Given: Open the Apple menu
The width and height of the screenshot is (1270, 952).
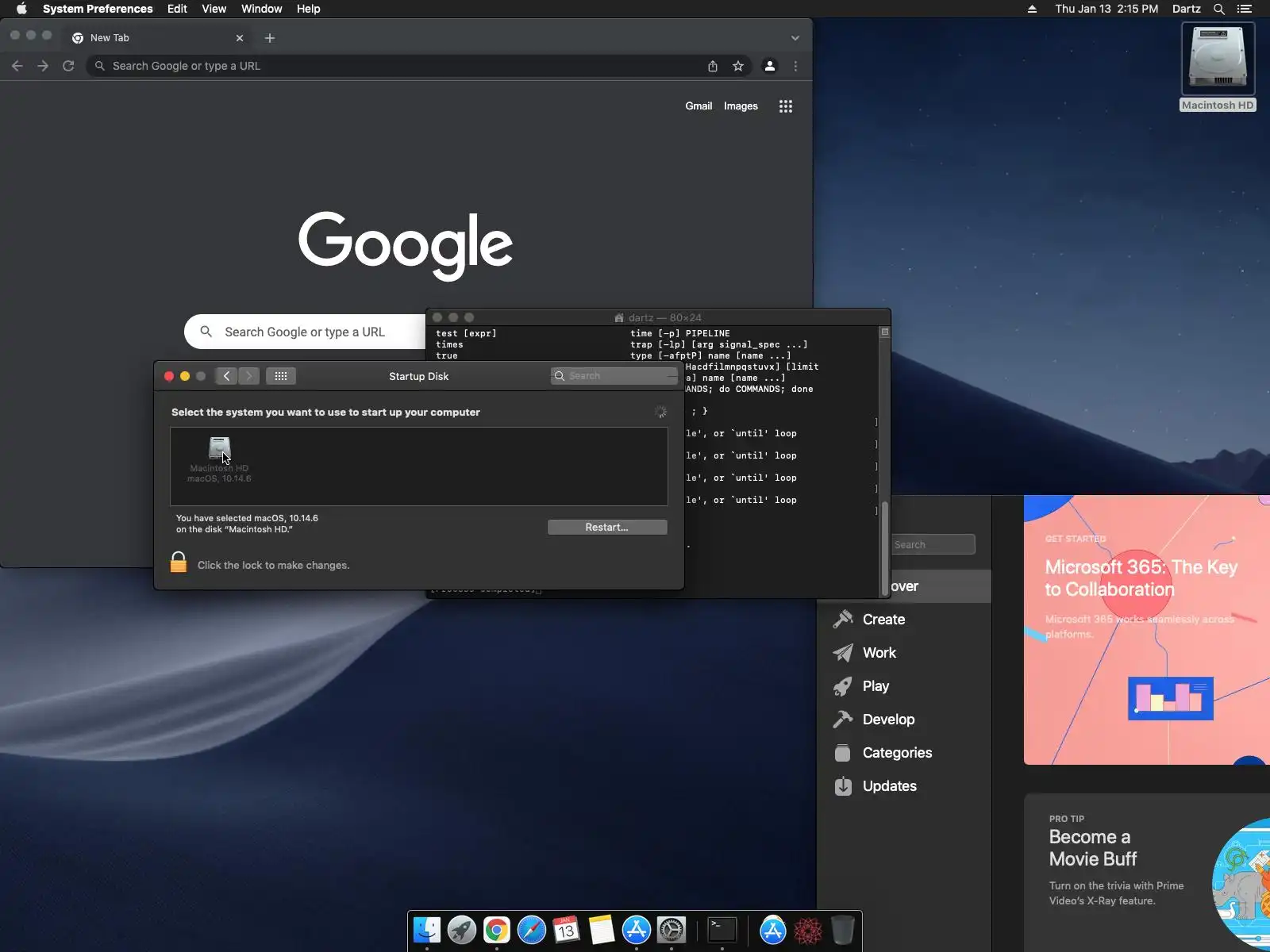Looking at the screenshot, I should pos(21,9).
